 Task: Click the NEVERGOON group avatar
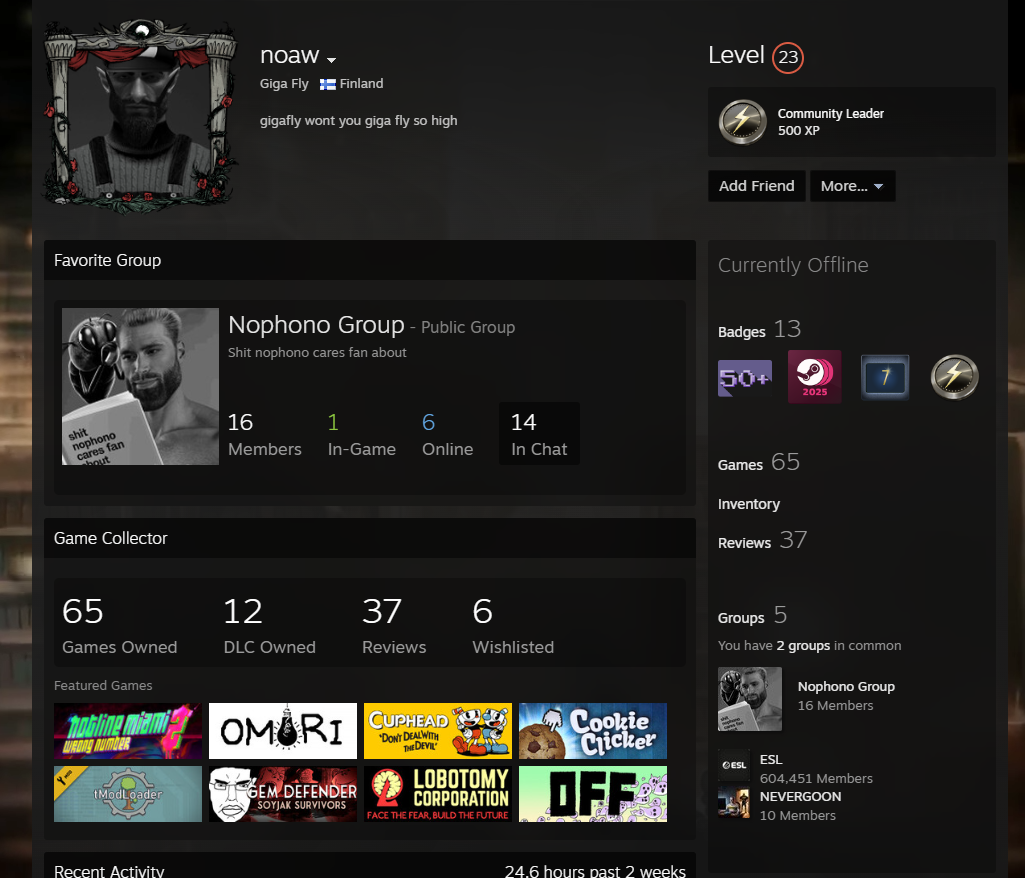733,803
